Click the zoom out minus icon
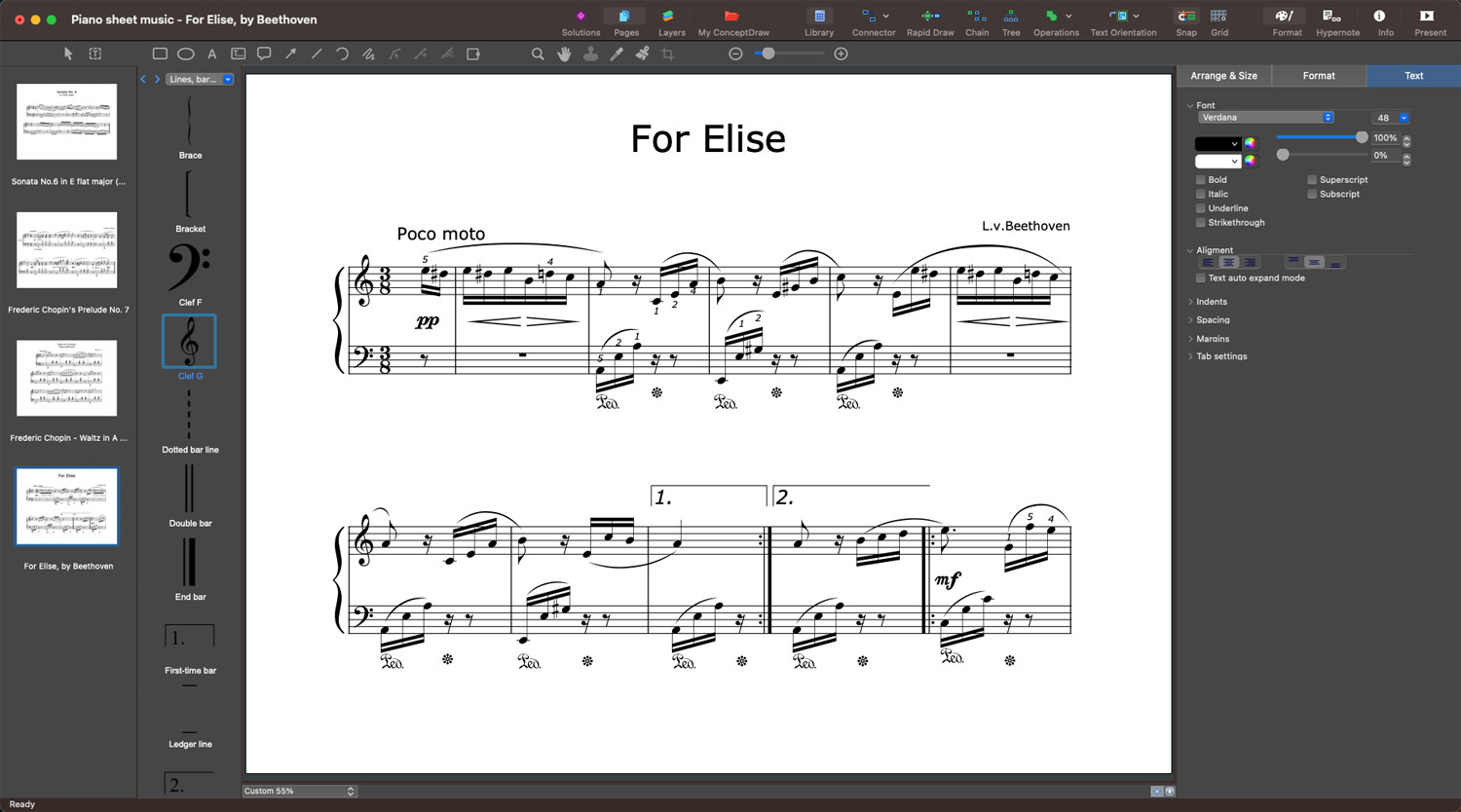 [736, 54]
